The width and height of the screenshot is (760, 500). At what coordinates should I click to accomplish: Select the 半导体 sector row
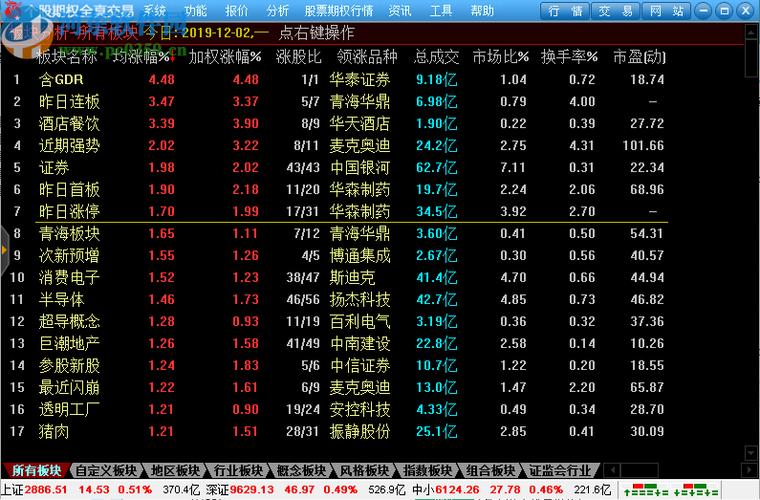[x=337, y=299]
